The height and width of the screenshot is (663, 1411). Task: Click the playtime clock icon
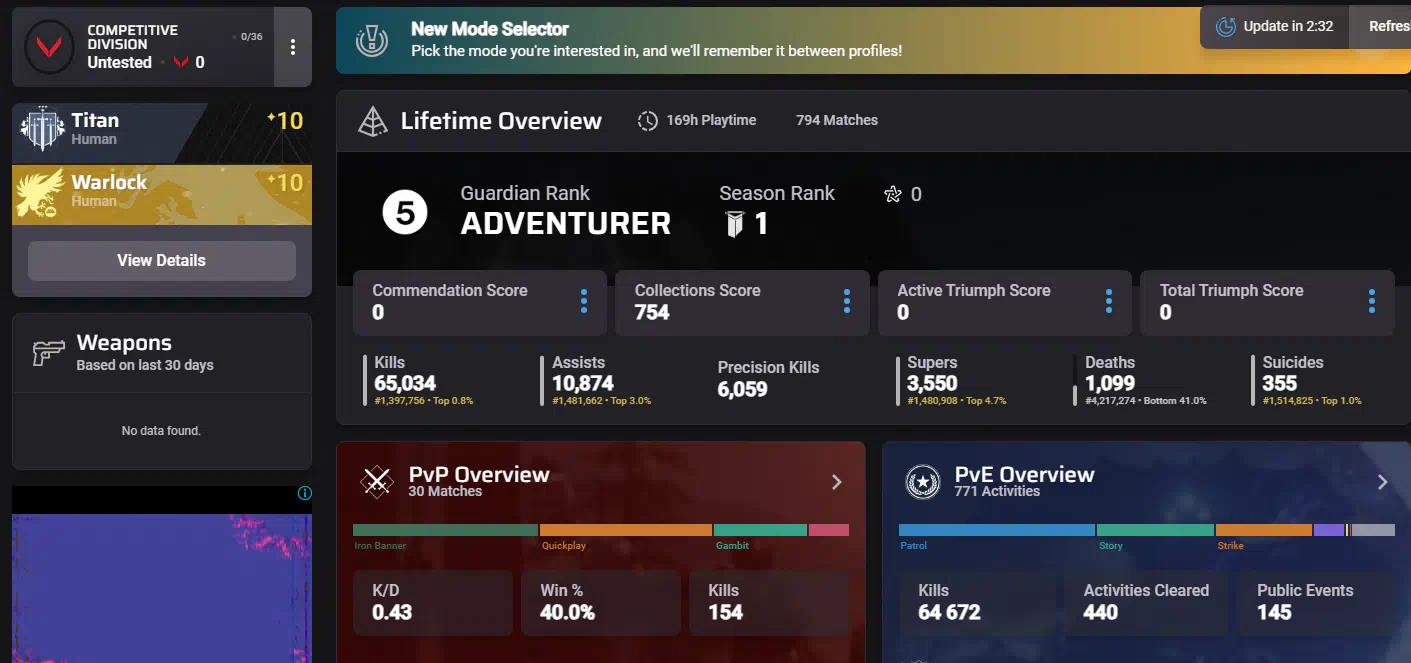click(648, 121)
